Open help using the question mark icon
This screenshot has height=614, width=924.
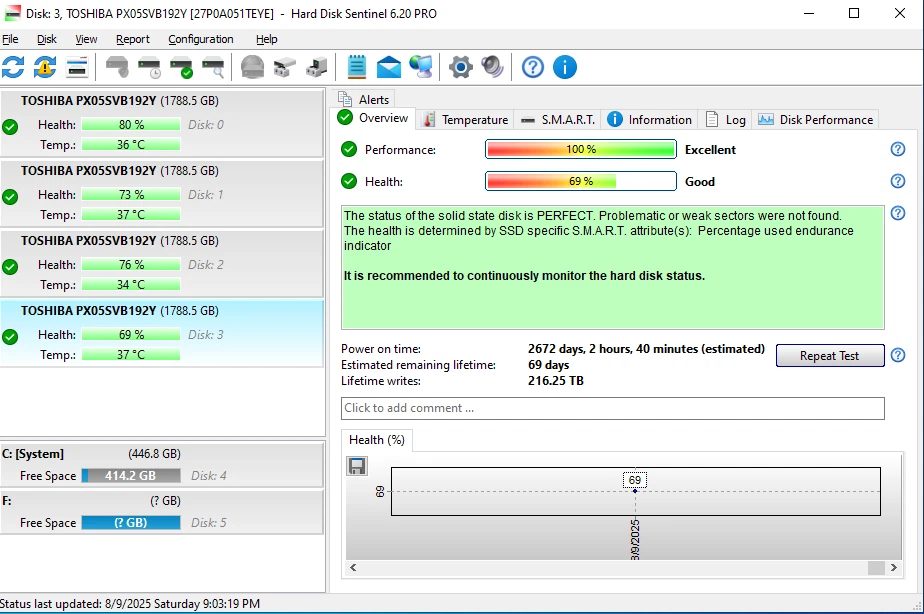coord(532,67)
